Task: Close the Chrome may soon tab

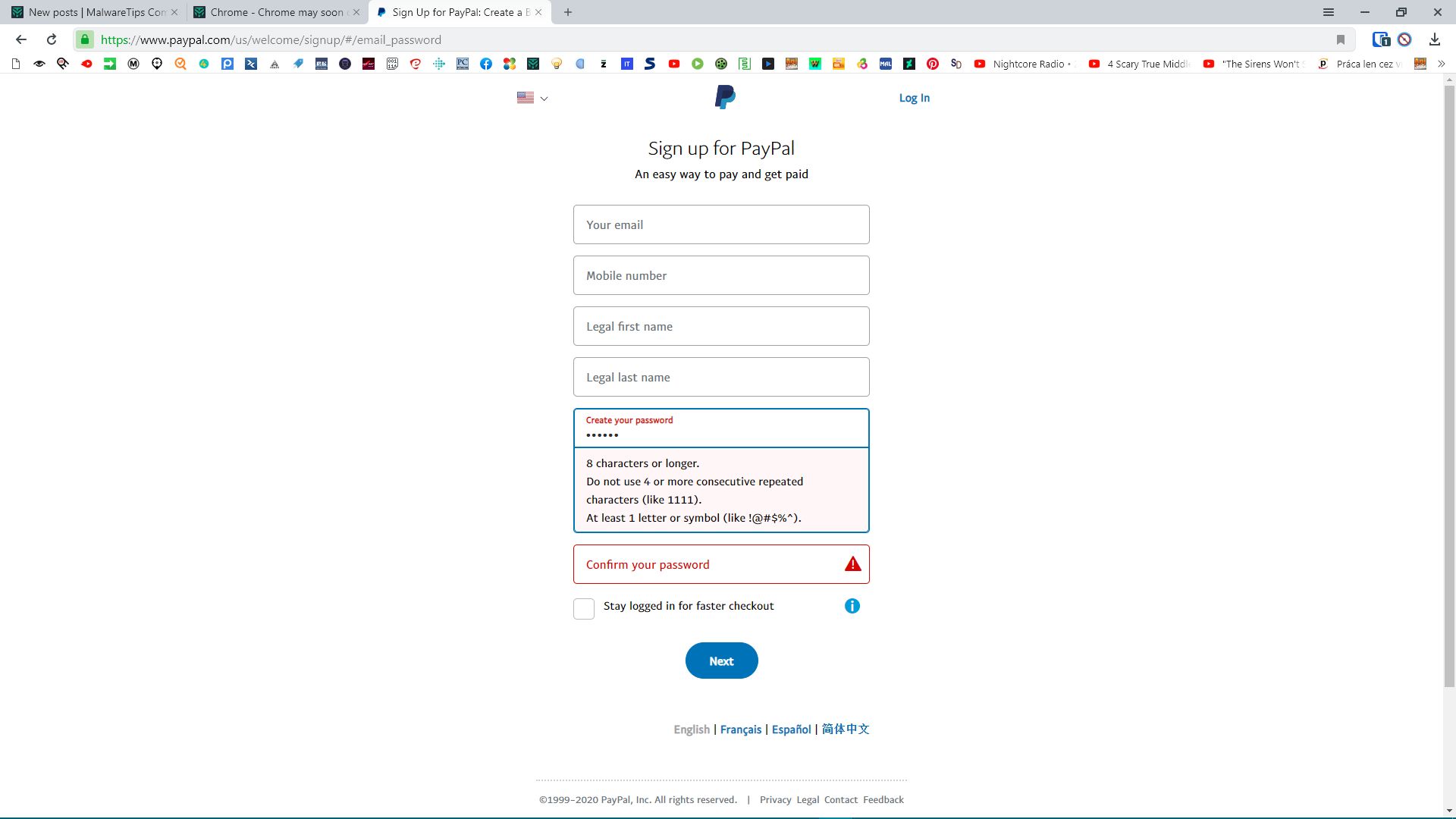Action: (356, 12)
